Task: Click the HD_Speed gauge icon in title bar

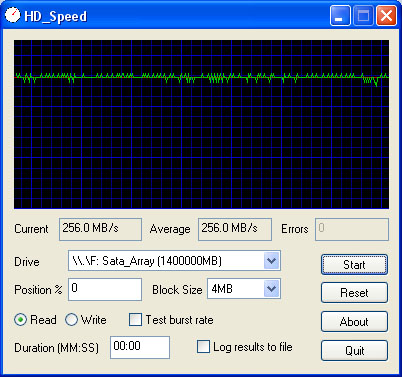Action: coord(13,15)
